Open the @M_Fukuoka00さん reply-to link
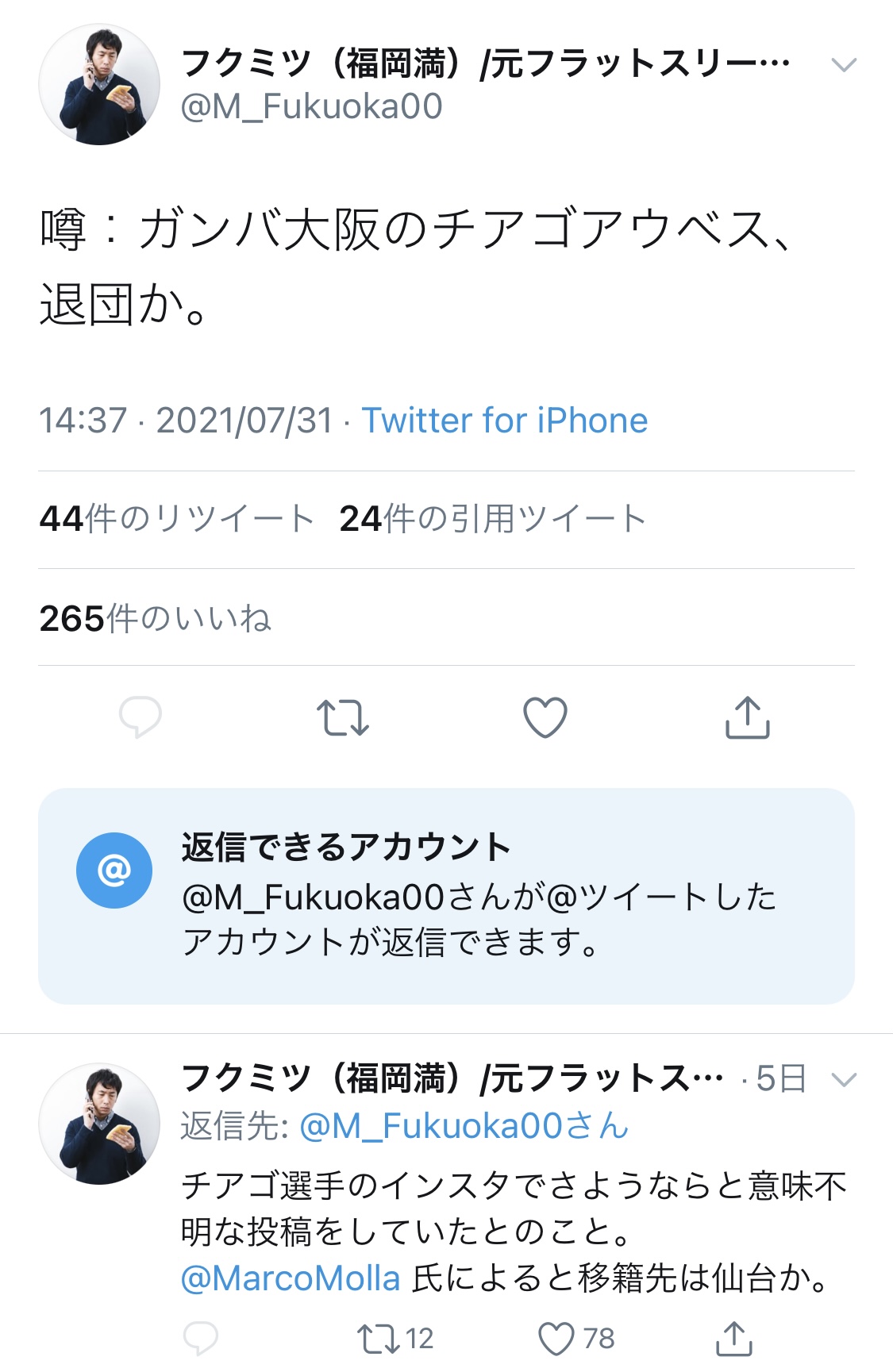Screen dimensions: 893x1372 [464, 1126]
